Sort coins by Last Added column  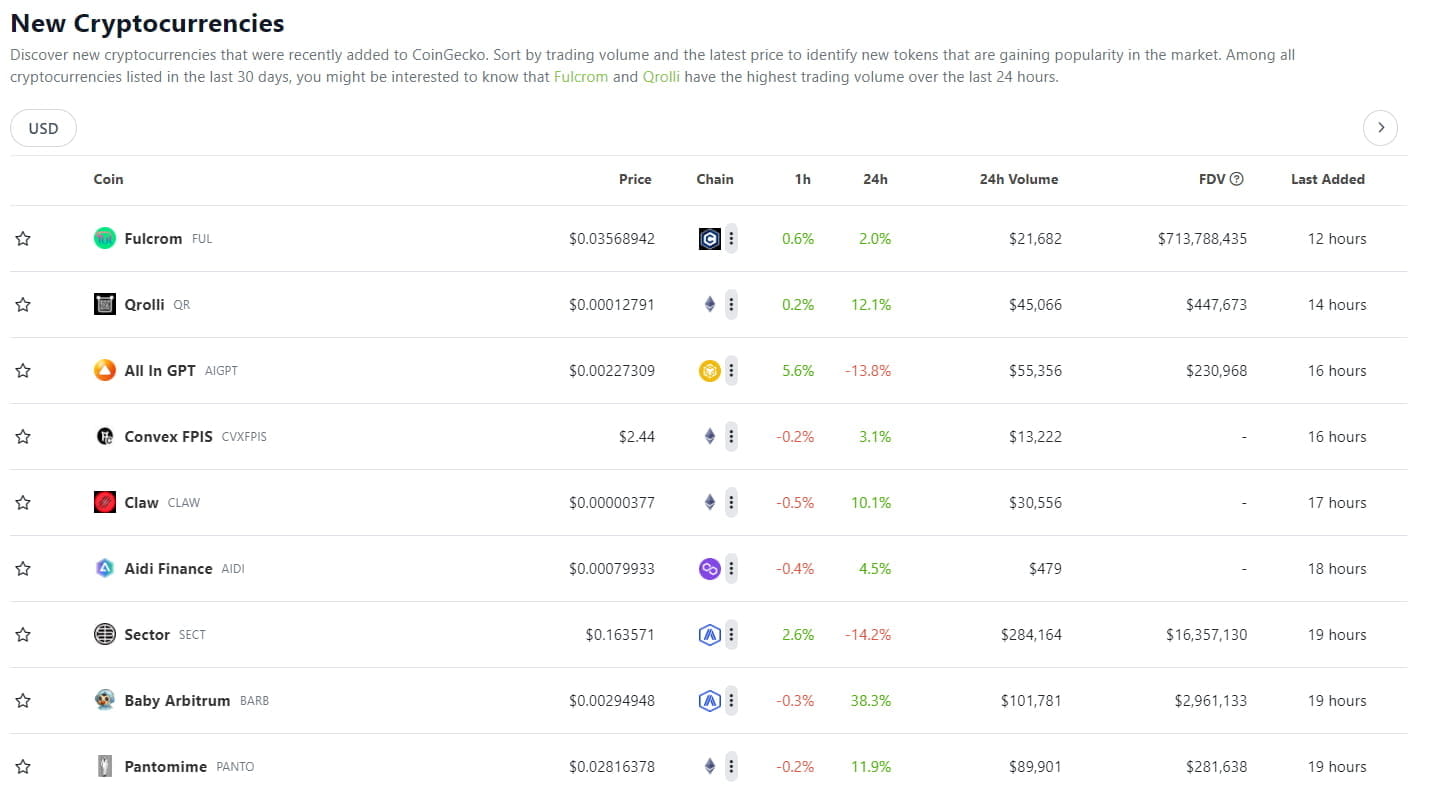pyautogui.click(x=1327, y=178)
